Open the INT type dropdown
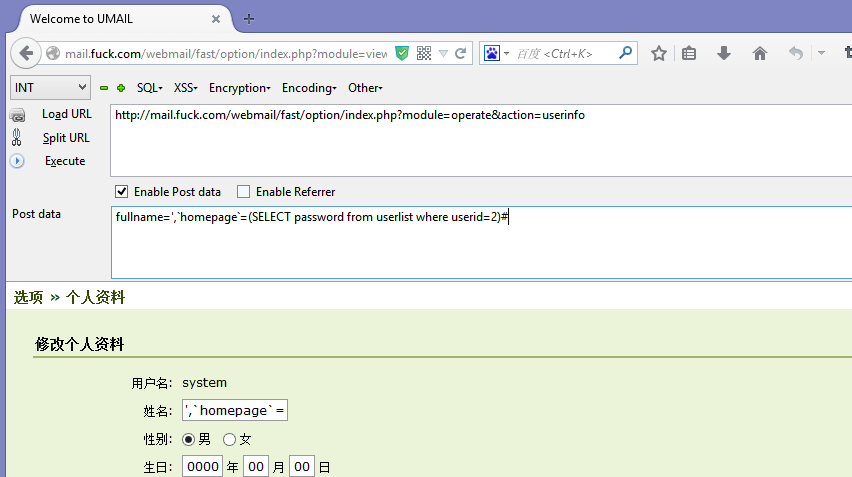 point(50,88)
